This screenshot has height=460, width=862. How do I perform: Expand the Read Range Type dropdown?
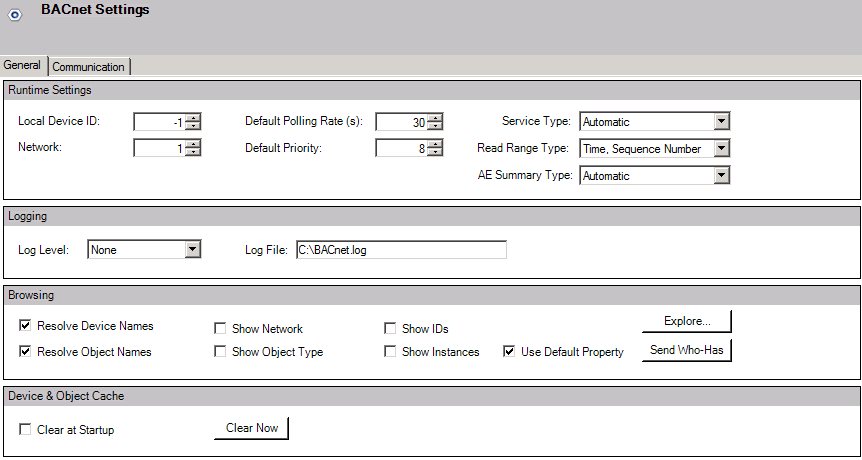(x=721, y=149)
